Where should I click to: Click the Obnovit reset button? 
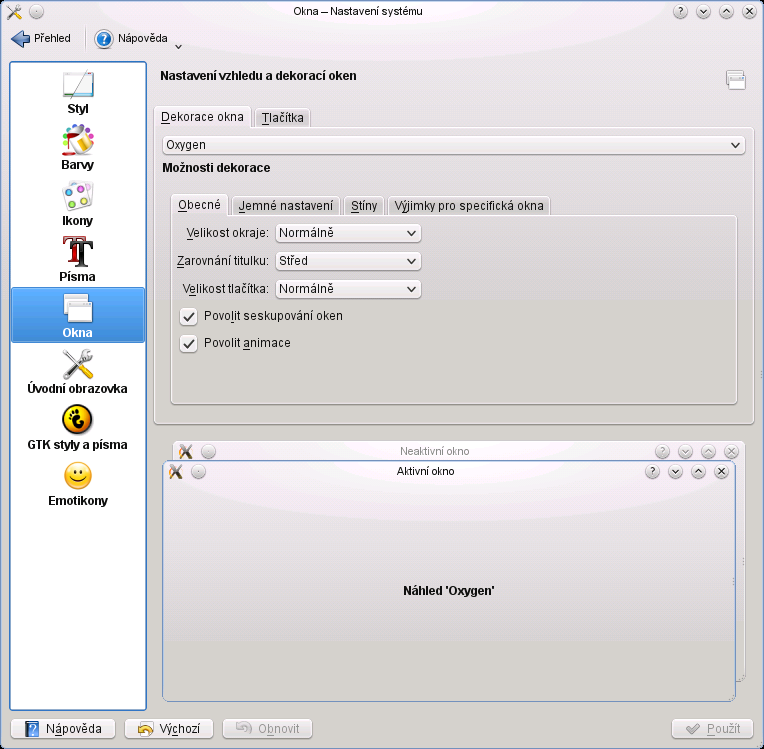[x=267, y=729]
